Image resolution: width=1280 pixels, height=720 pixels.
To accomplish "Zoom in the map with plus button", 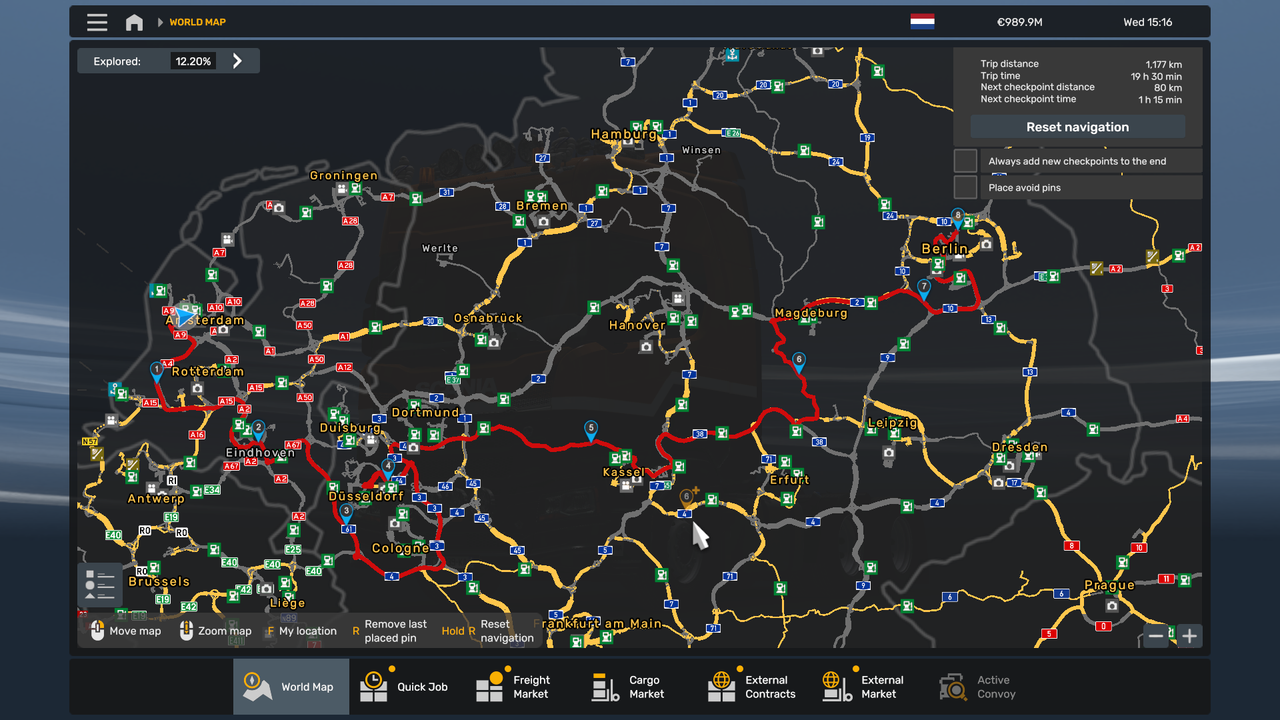I will 1189,635.
